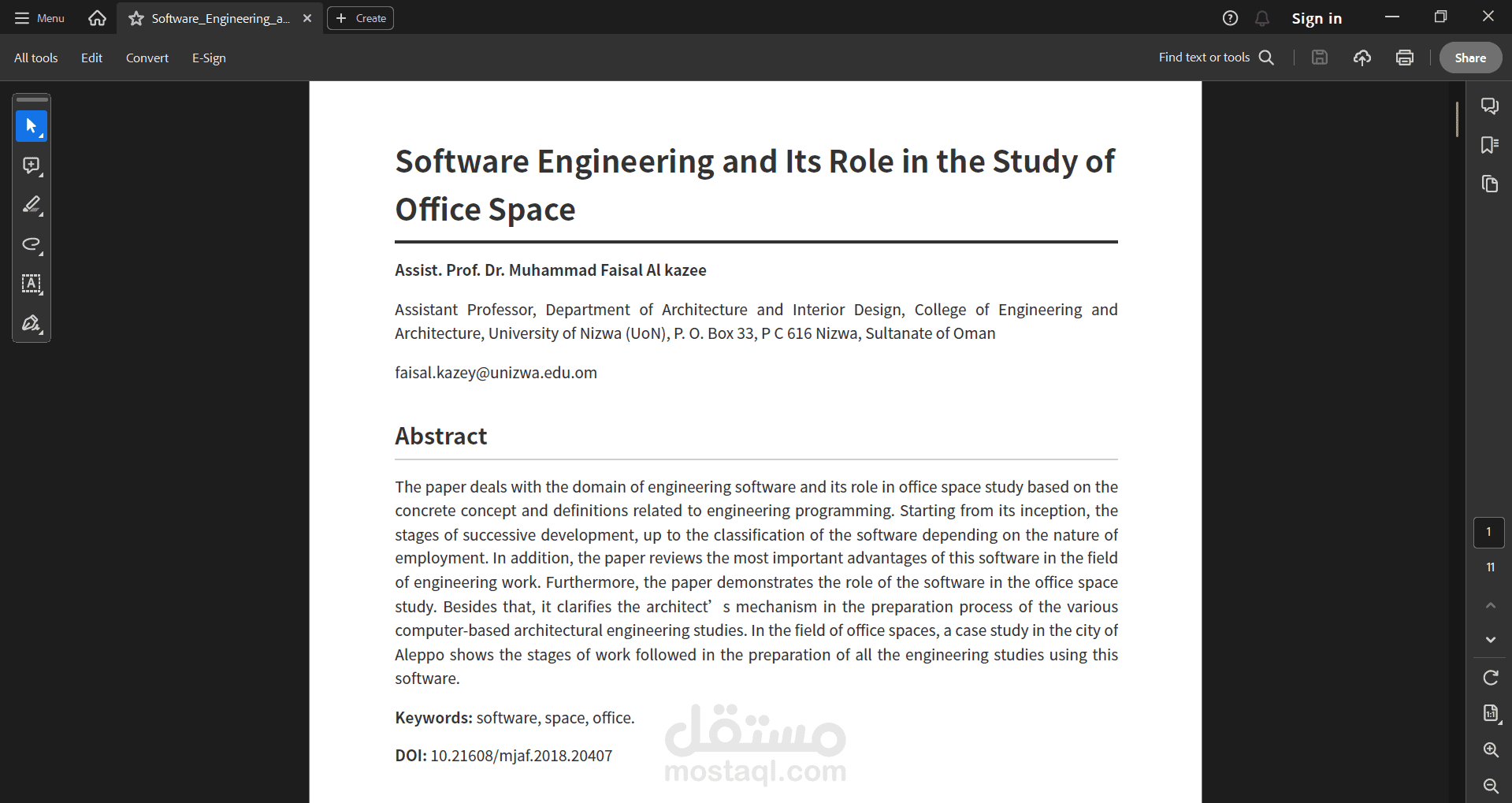Open the Page thumbnails panel icon
Image resolution: width=1512 pixels, height=803 pixels.
tap(1489, 184)
